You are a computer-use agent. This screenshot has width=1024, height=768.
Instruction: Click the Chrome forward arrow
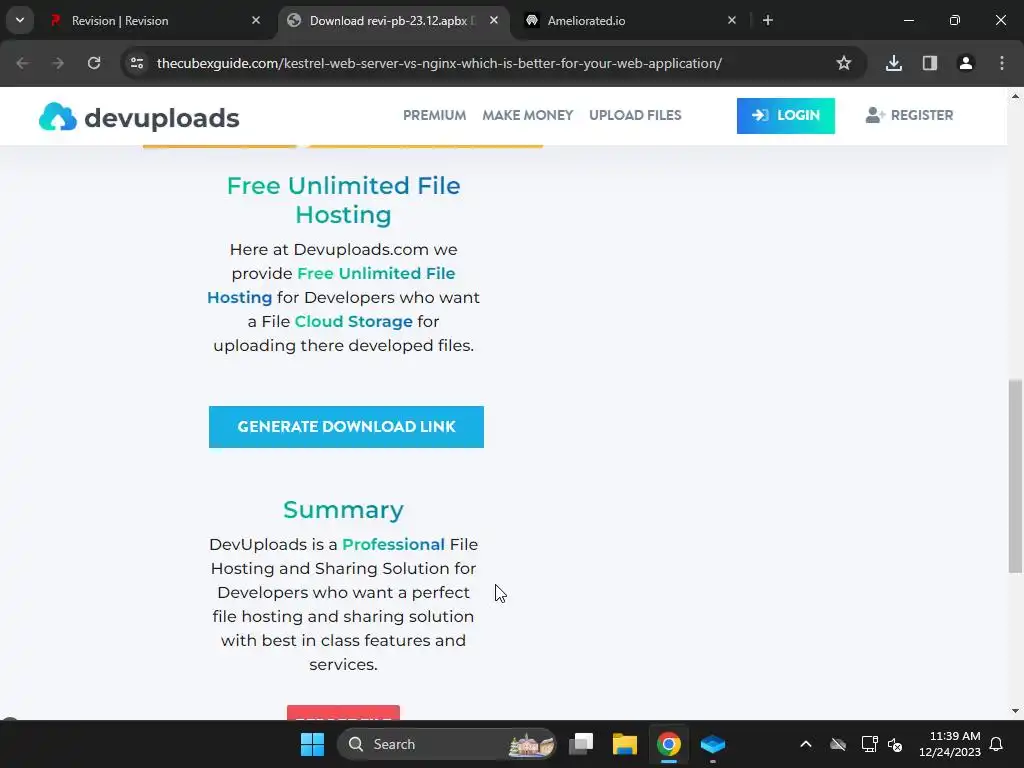click(x=58, y=63)
